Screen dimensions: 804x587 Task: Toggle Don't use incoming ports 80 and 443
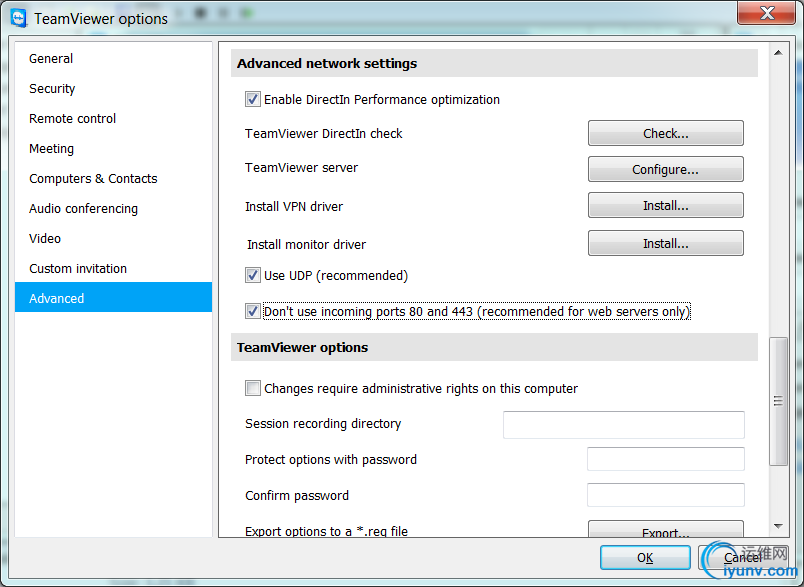252,311
